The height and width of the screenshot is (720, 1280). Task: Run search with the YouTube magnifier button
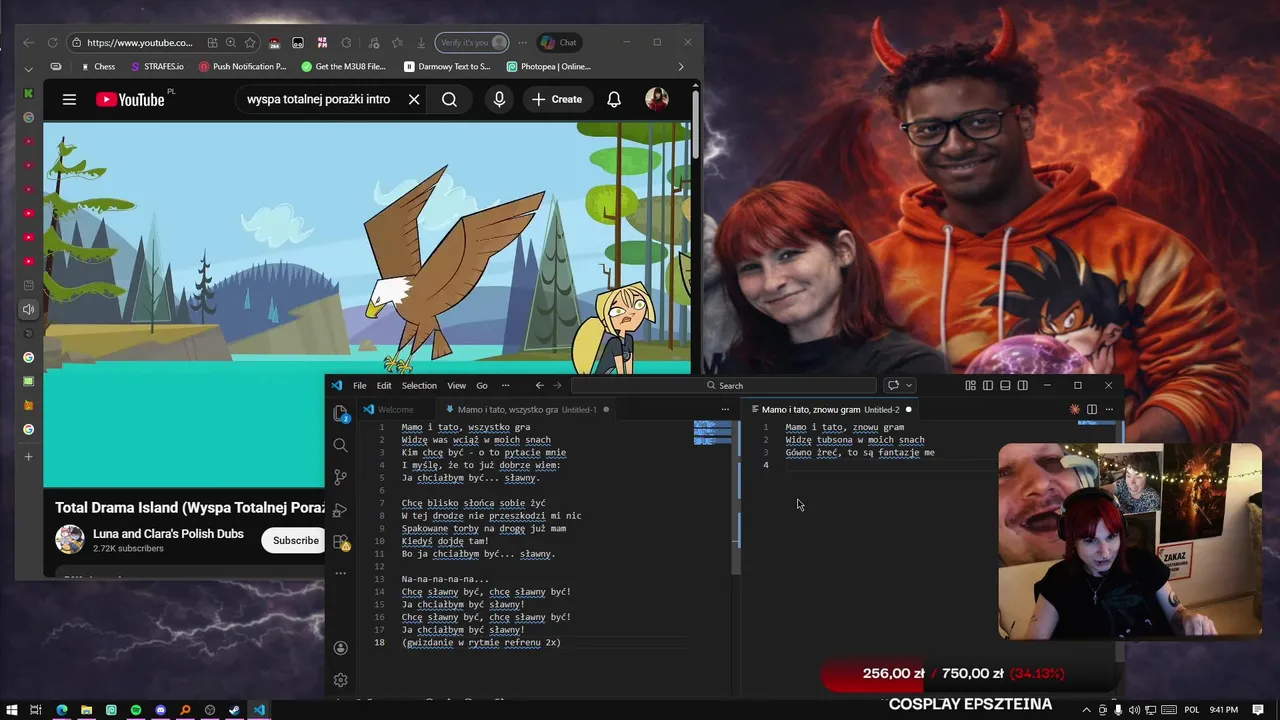449,99
